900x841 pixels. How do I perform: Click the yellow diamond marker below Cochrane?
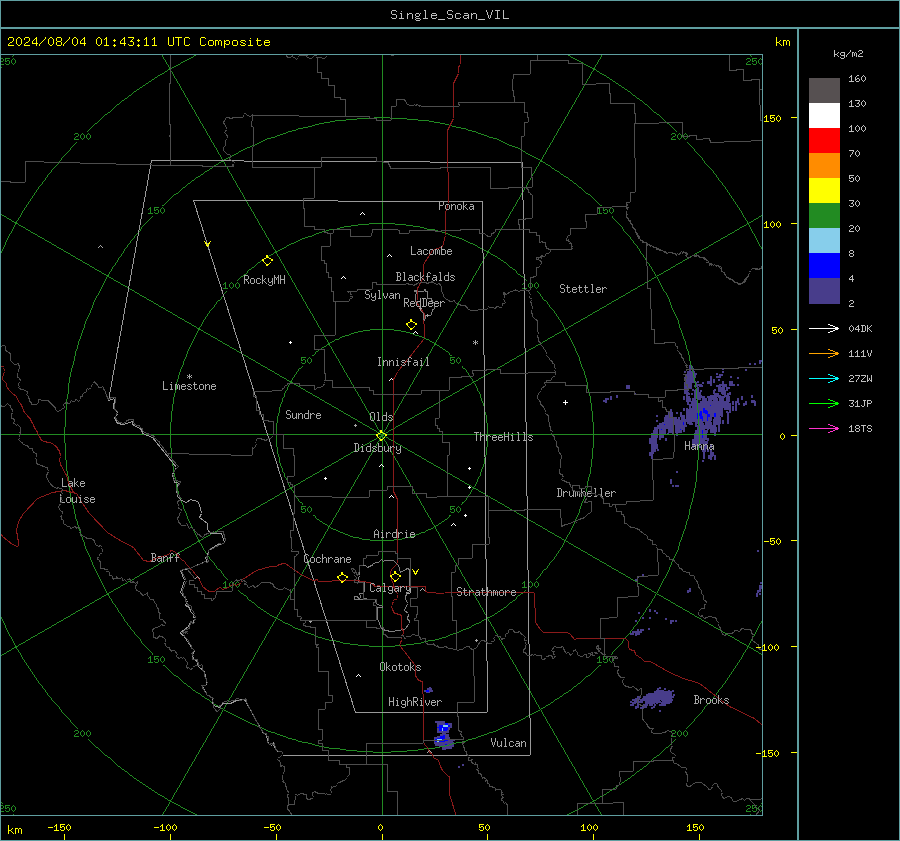point(342,577)
